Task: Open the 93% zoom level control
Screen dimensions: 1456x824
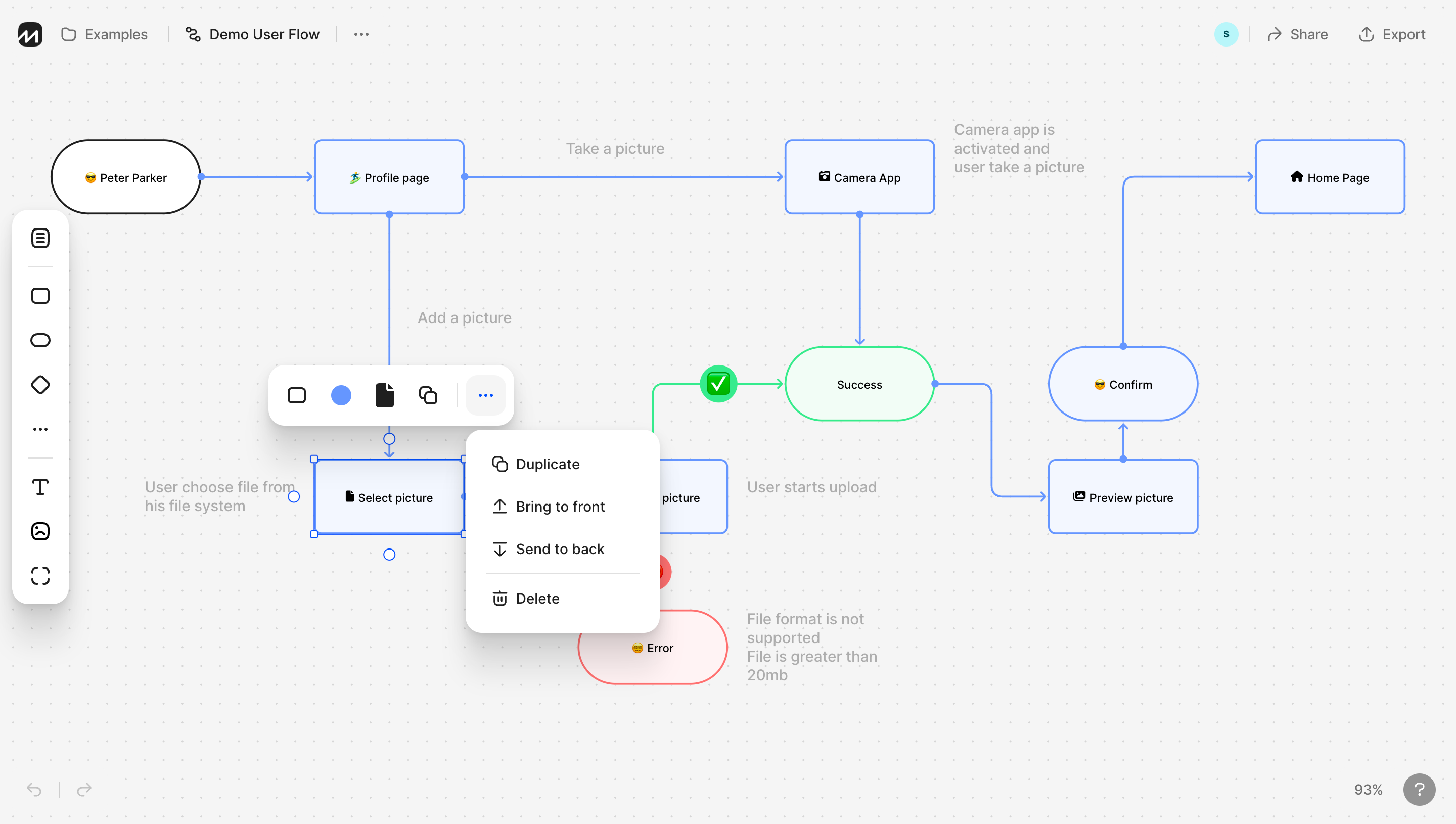Action: [x=1368, y=790]
